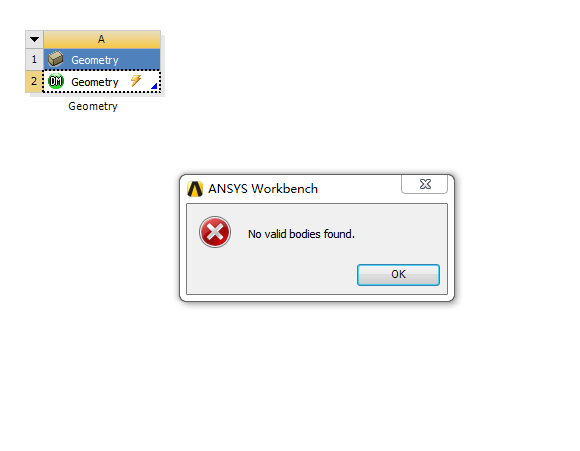Screen dimensions: 580x451
Task: Click the empty title bar space after 'Workbench'
Action: (359, 189)
